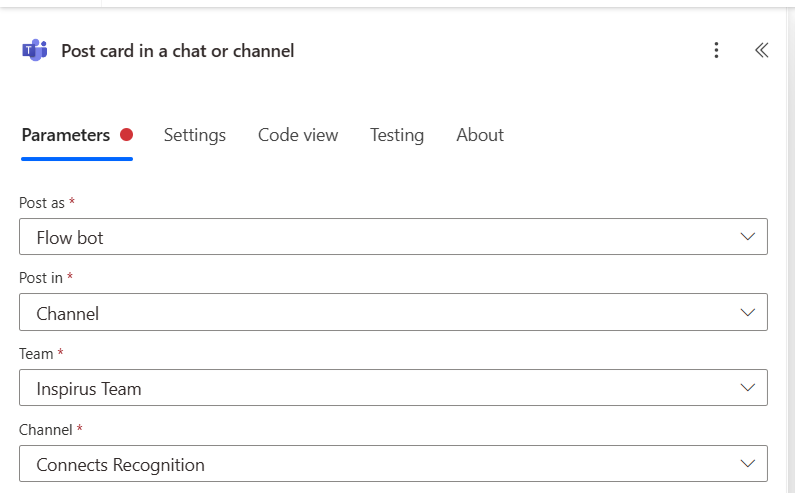Switch to the Code view tab
This screenshot has height=493, width=795.
coord(298,135)
